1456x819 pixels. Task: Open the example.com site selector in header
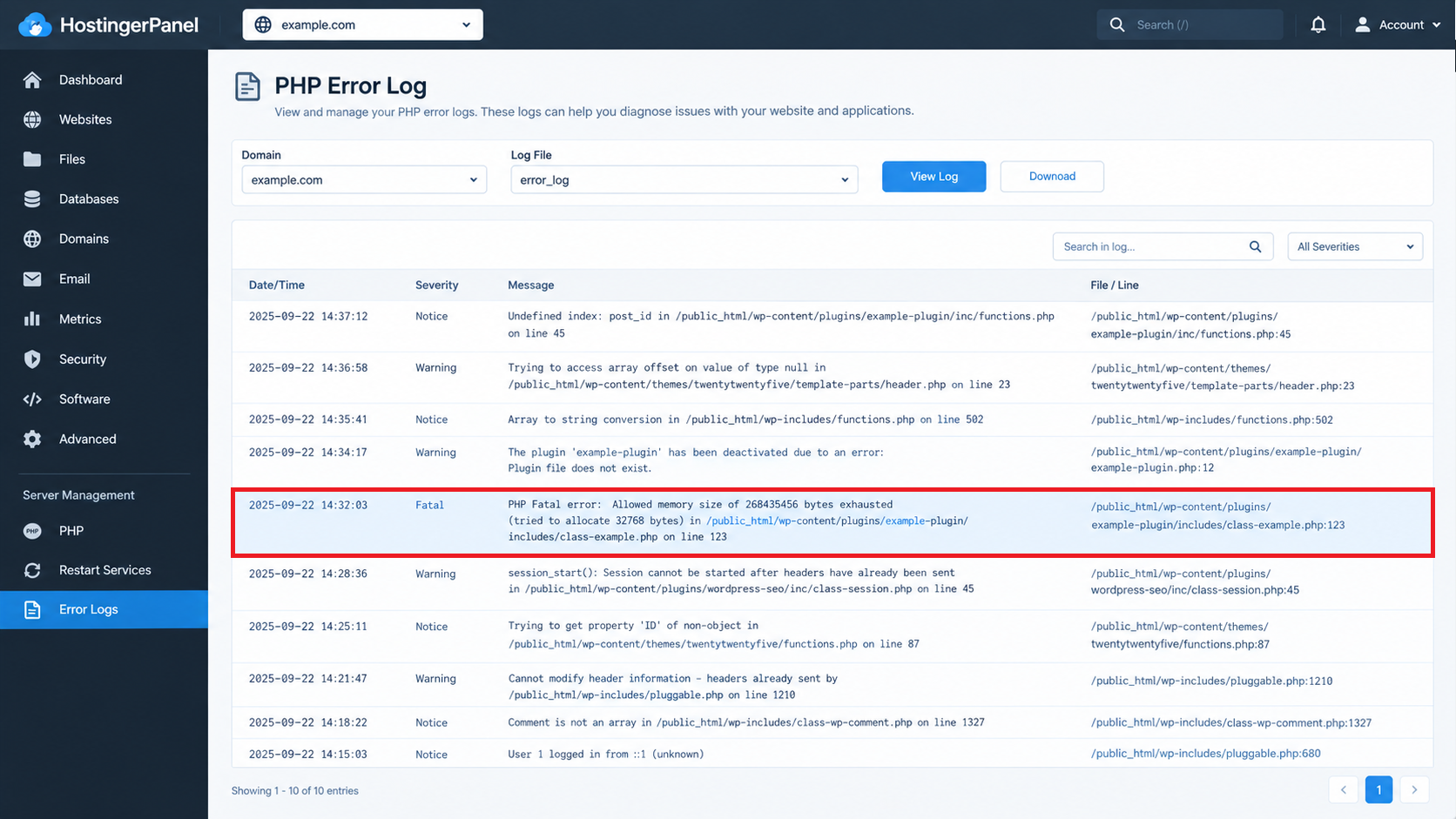363,24
